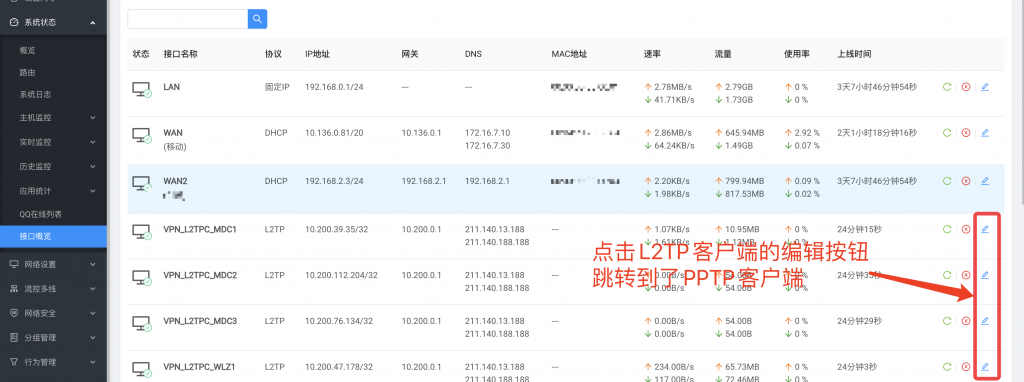
Task: Click the DNS value 172.16.7.10
Action: pos(487,133)
